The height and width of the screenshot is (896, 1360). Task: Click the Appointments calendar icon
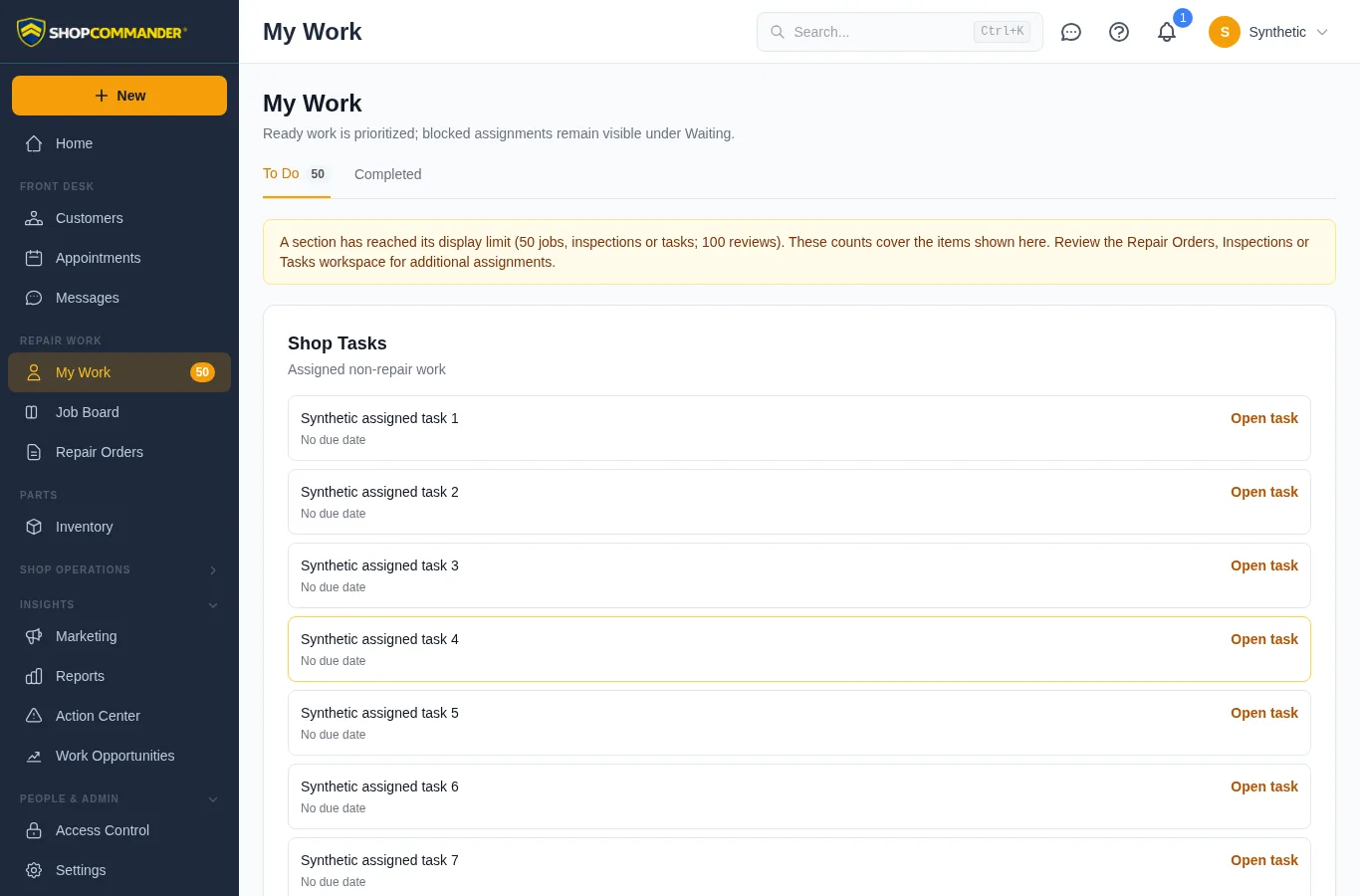(x=34, y=258)
